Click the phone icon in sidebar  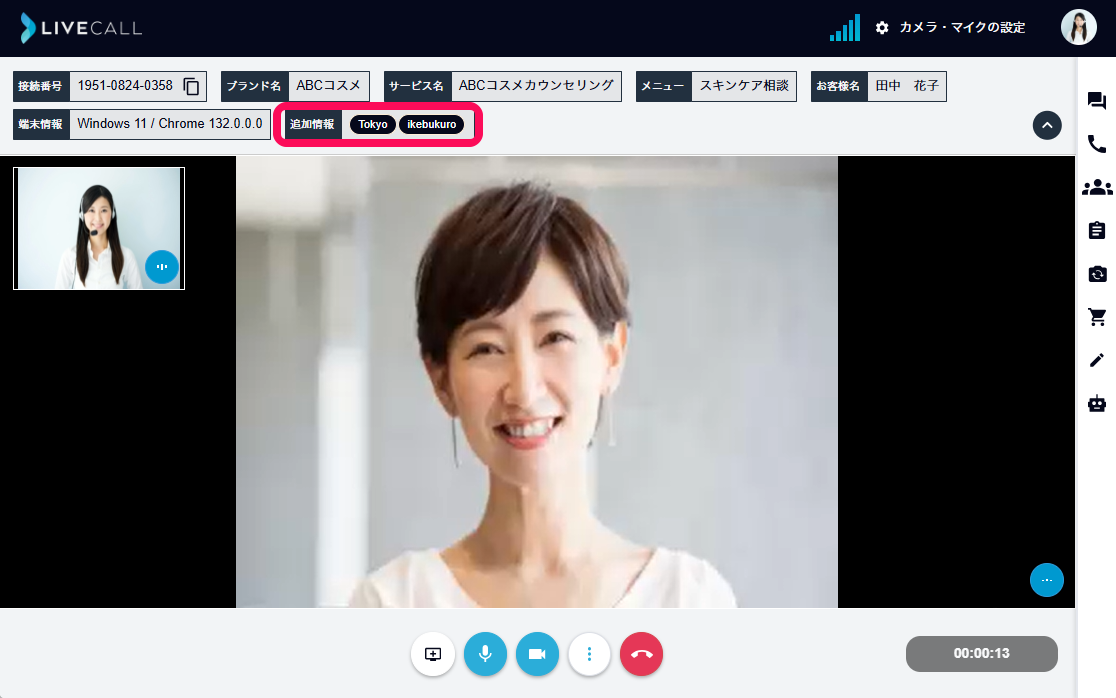tap(1097, 144)
